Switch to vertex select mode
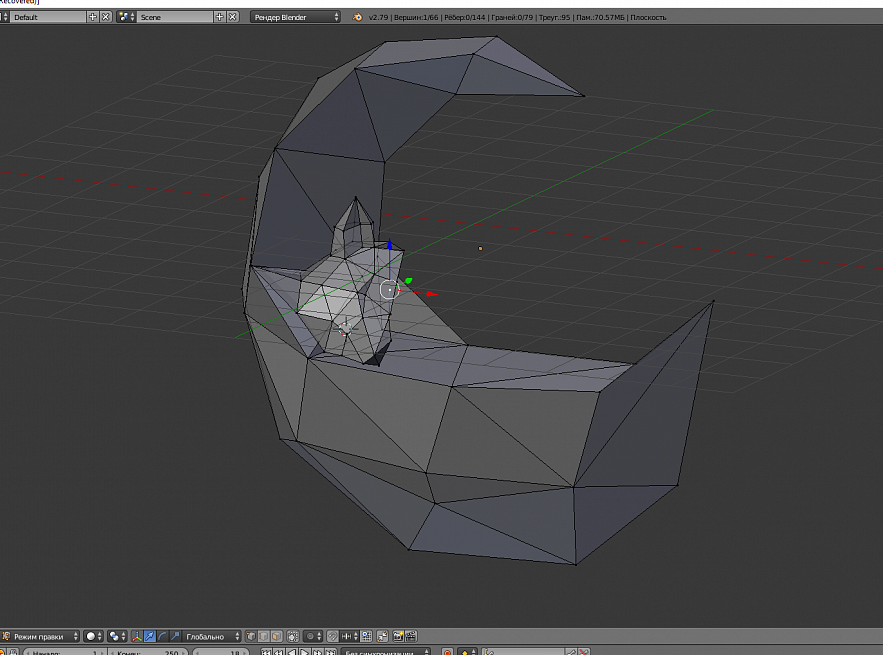 [253, 636]
